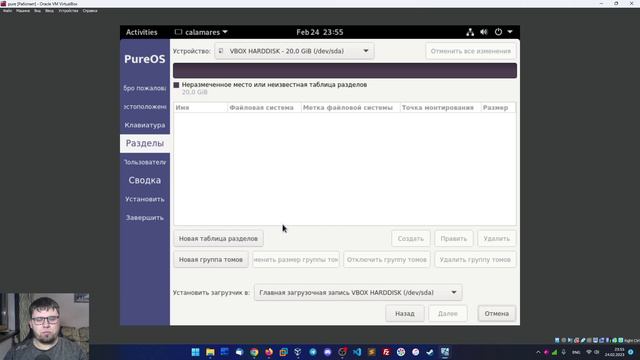
Task: Click the Новая таблица разделов button
Action: [x=218, y=238]
